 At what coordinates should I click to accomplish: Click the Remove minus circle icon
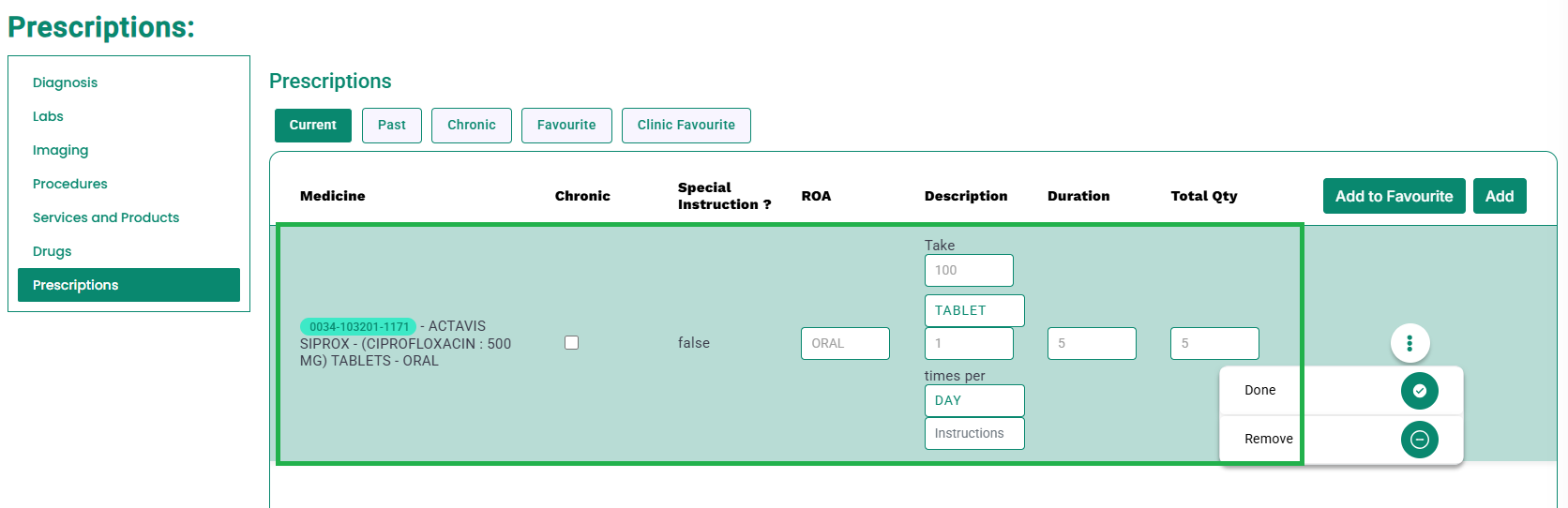point(1419,440)
